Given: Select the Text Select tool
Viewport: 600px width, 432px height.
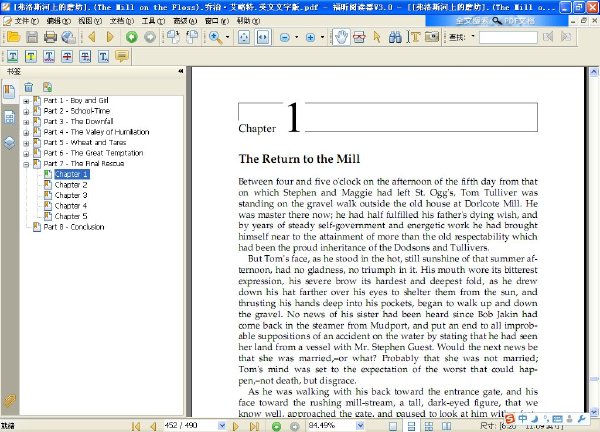Looking at the screenshot, I should (414, 37).
